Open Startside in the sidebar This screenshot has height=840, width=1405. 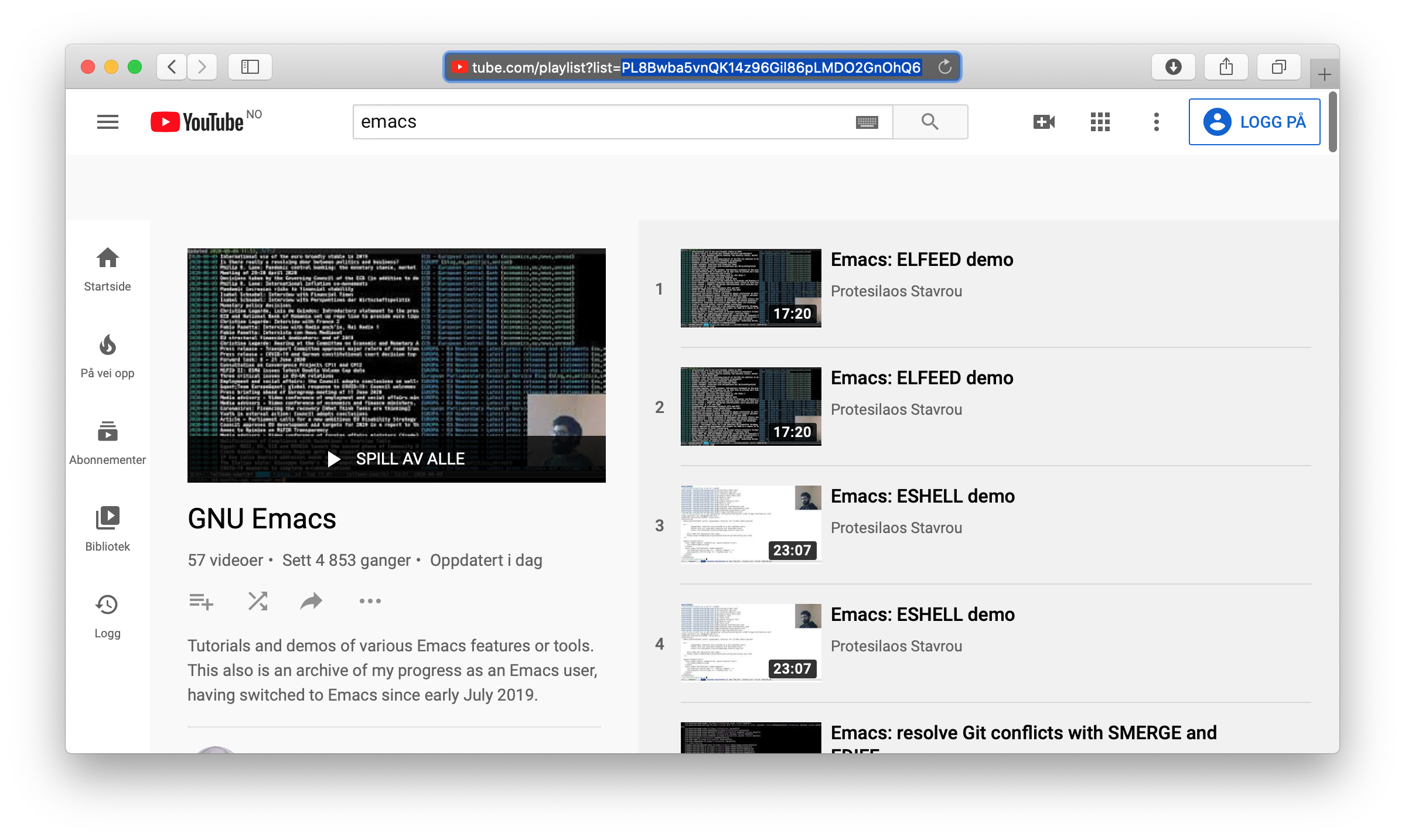[x=108, y=271]
